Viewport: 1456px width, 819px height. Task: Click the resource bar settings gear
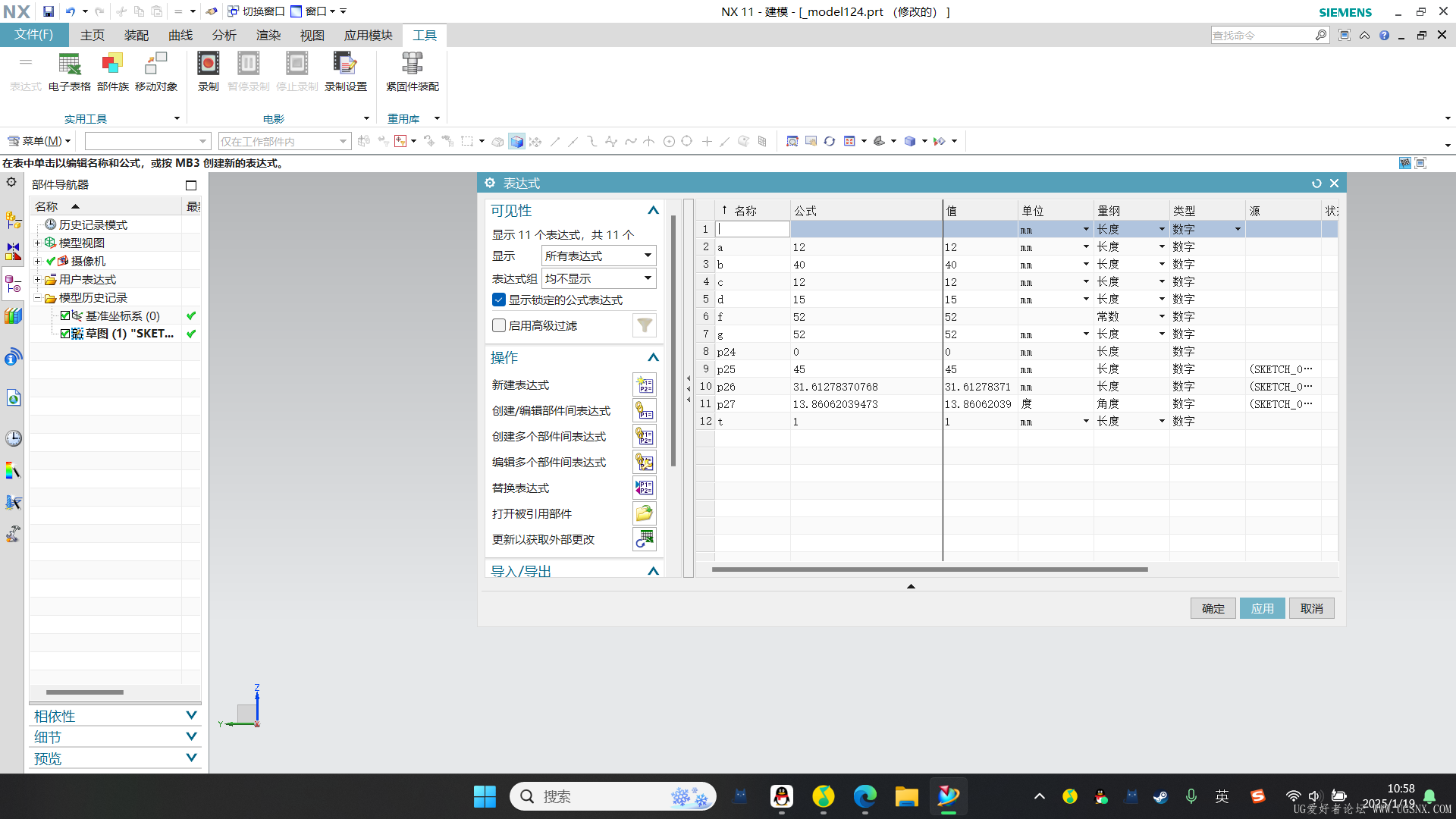click(11, 182)
